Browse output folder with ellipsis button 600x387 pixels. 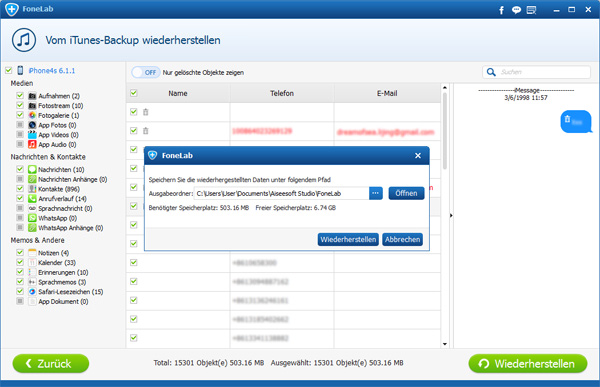376,193
